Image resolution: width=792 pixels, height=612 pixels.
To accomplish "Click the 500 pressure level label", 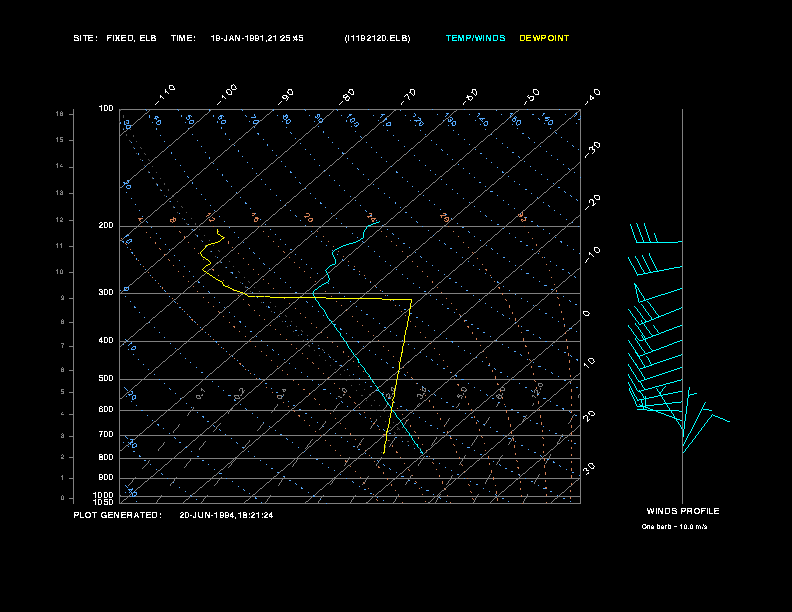I will tap(106, 378).
